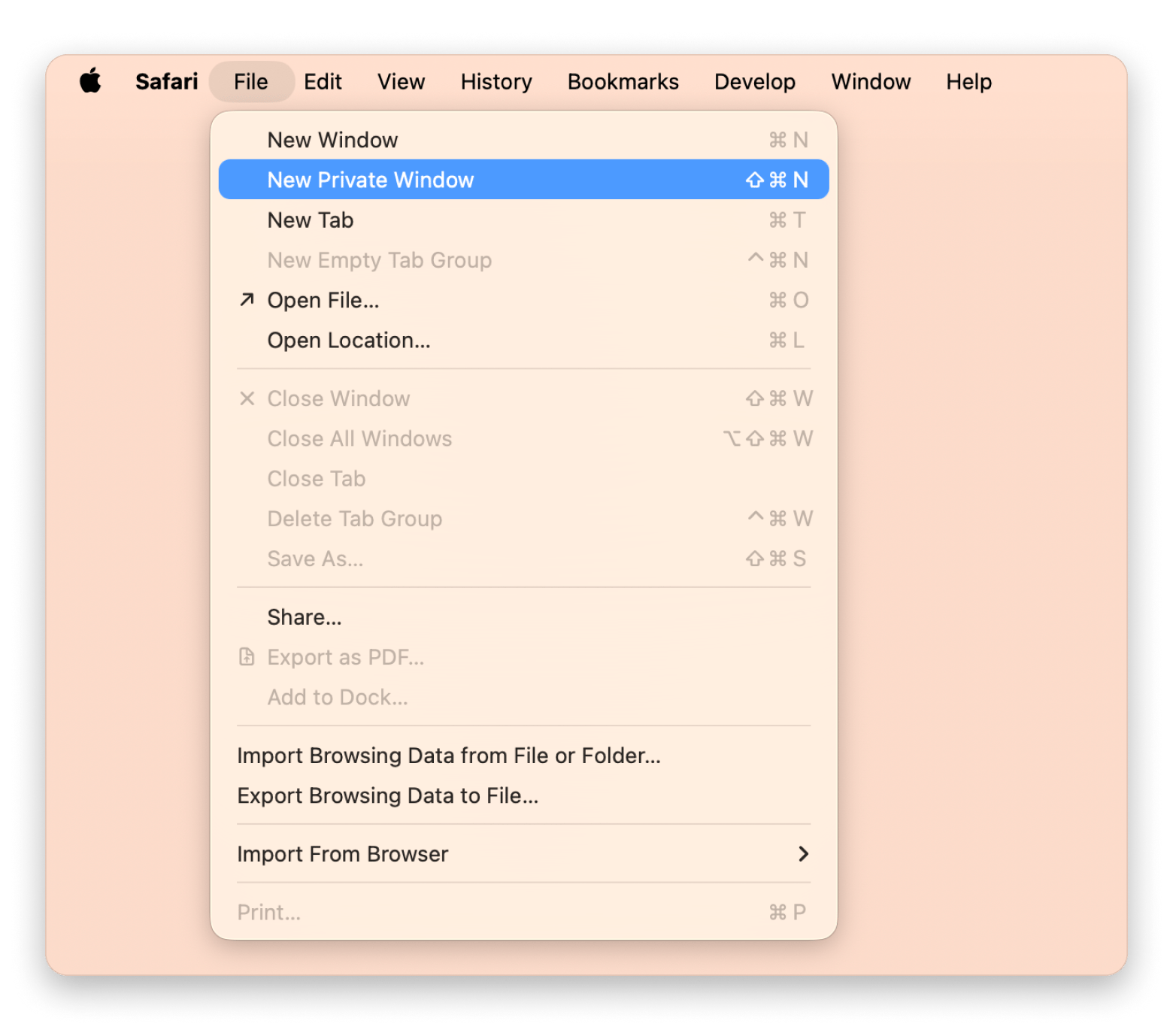Open the Develop menu

click(754, 81)
